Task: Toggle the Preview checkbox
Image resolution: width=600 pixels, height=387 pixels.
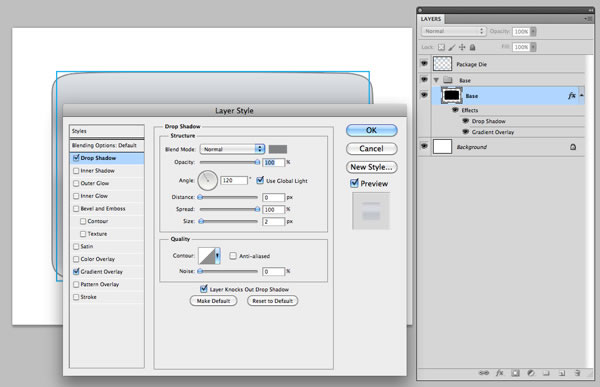Action: (354, 183)
